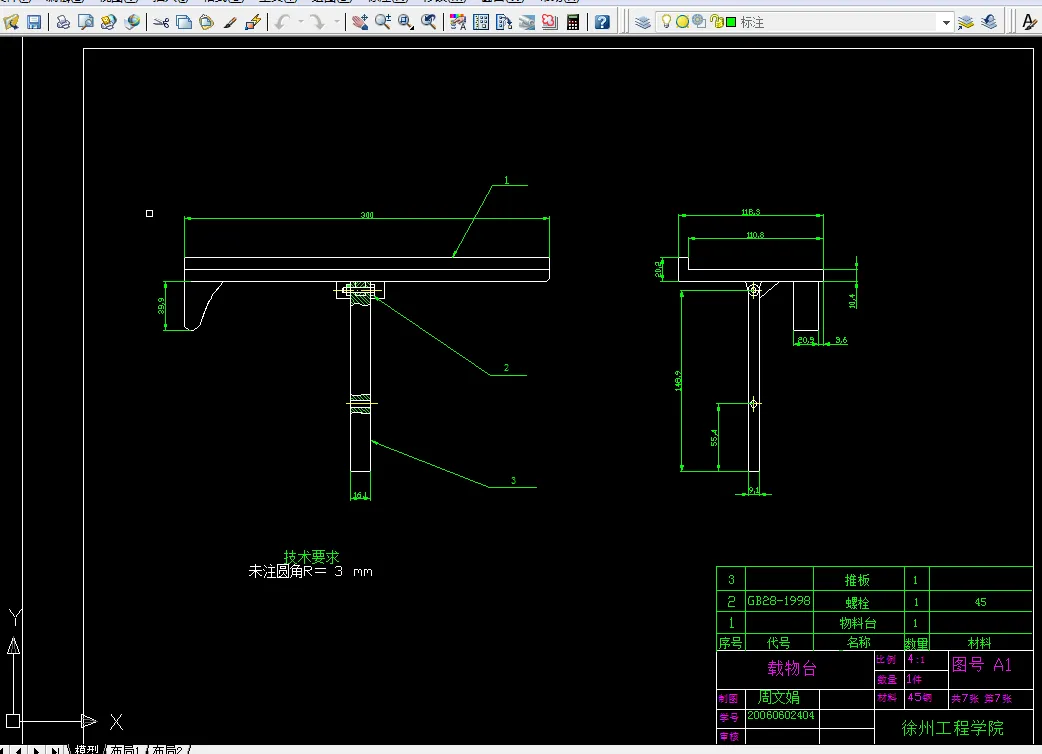Click the 徐州工程学院 title block text
The width and height of the screenshot is (1042, 754).
click(952, 727)
